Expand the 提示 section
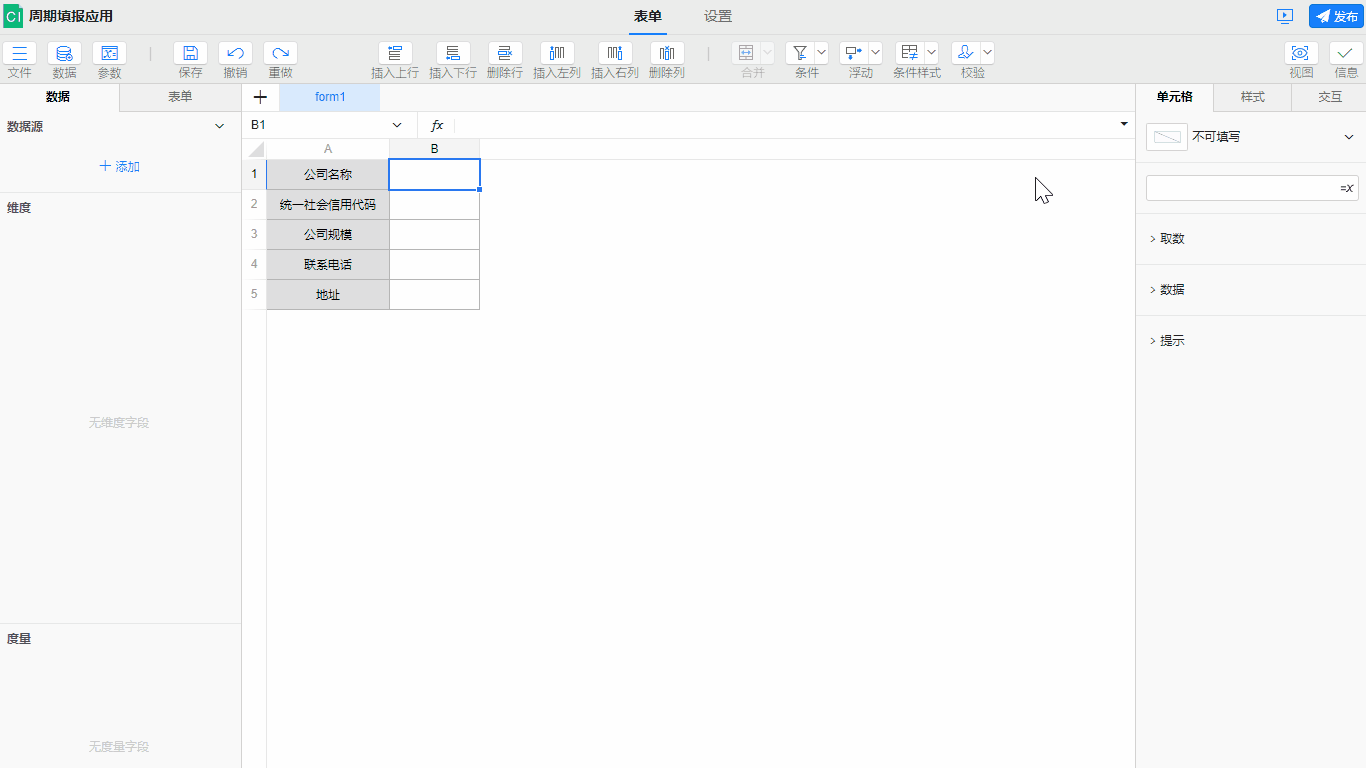This screenshot has height=768, width=1366. click(1172, 341)
